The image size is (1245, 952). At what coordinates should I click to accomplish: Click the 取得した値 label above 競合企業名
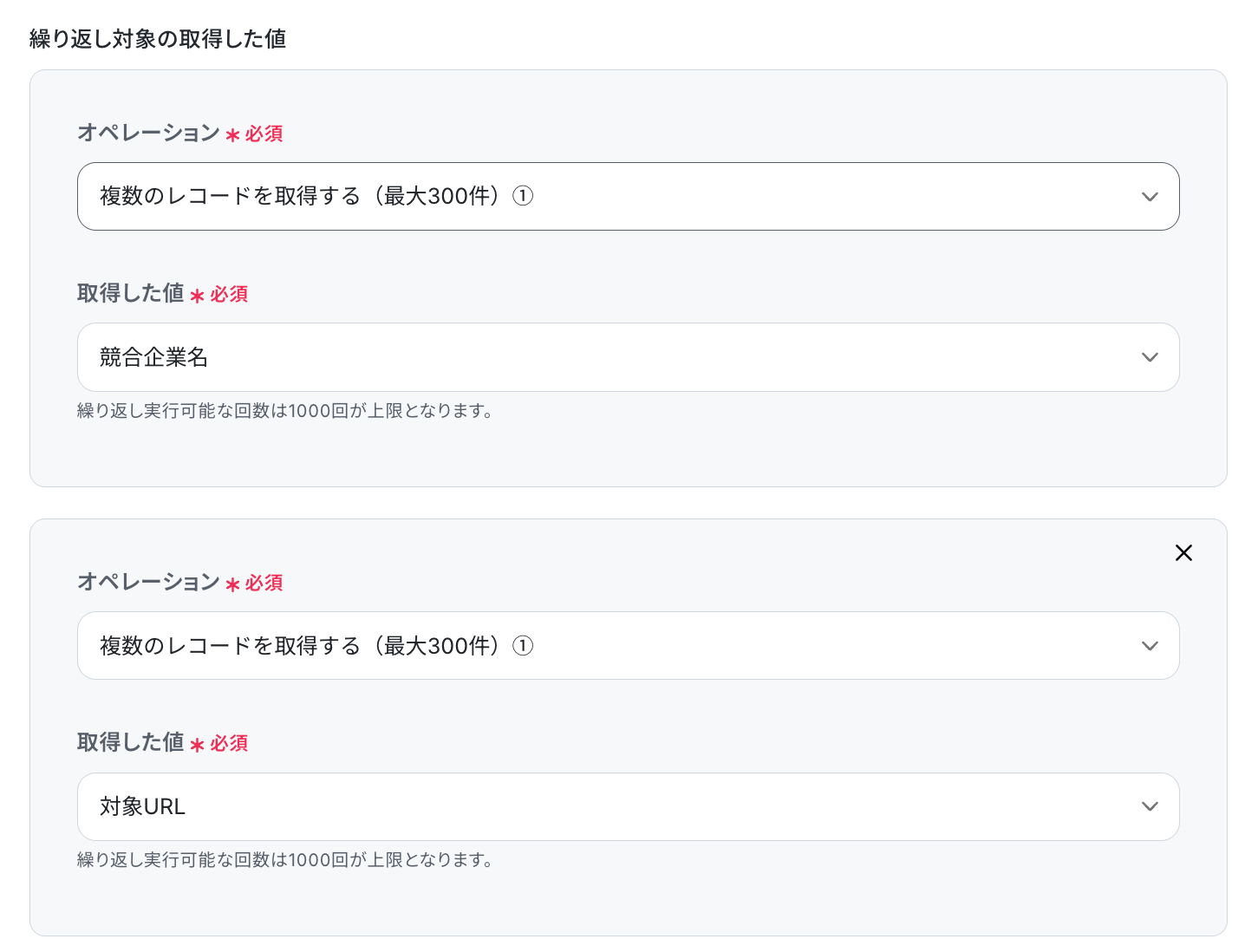130,294
